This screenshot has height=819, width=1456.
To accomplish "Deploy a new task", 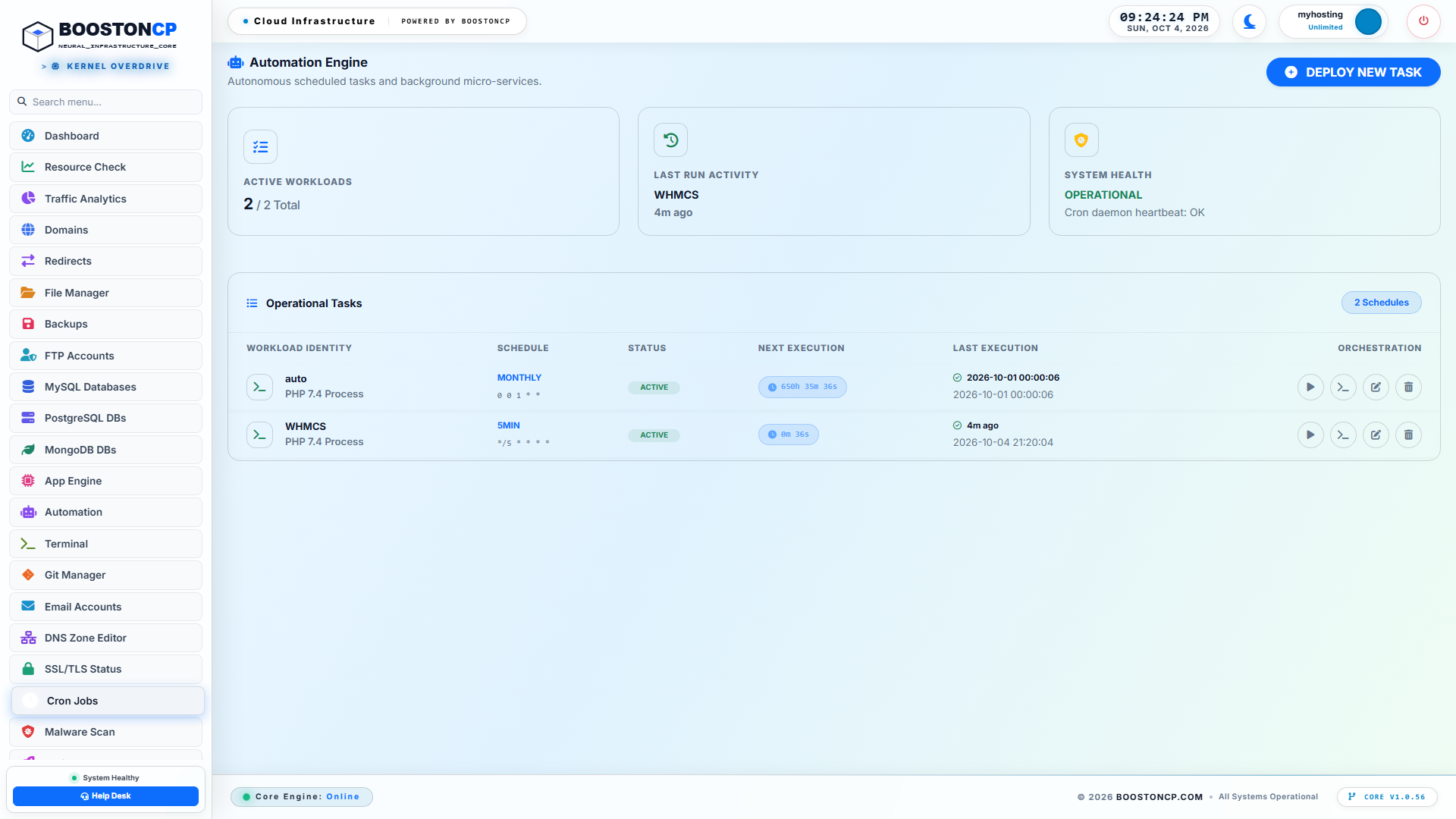I will 1353,72.
